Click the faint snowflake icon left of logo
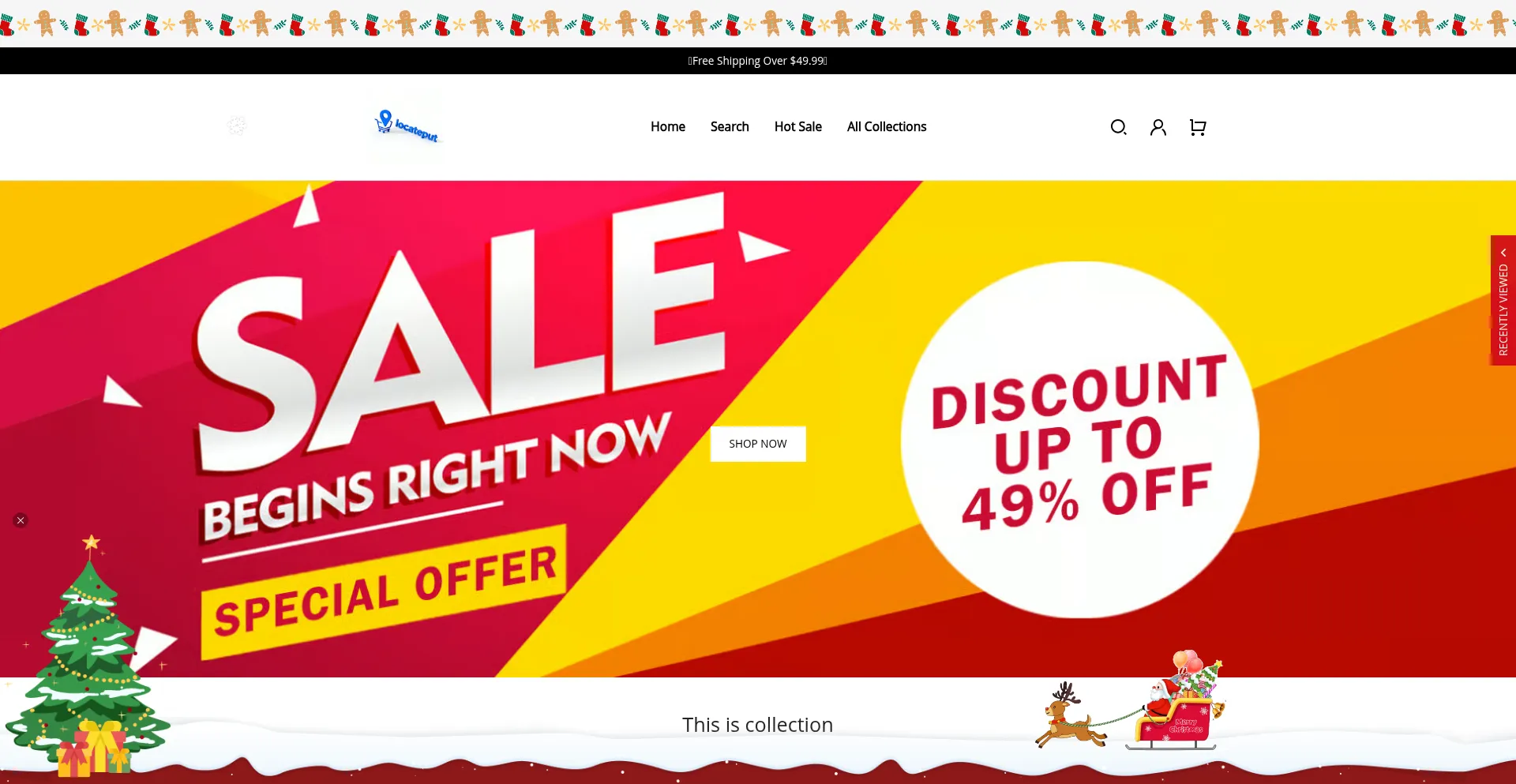1516x784 pixels. (x=237, y=126)
